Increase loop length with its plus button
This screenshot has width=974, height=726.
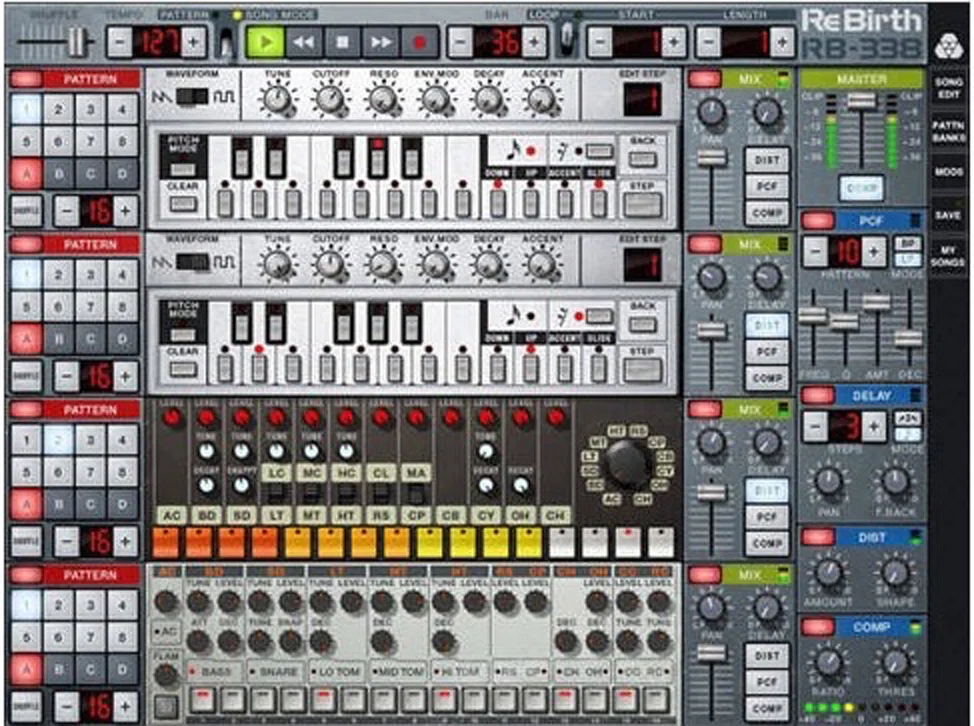pyautogui.click(x=781, y=42)
